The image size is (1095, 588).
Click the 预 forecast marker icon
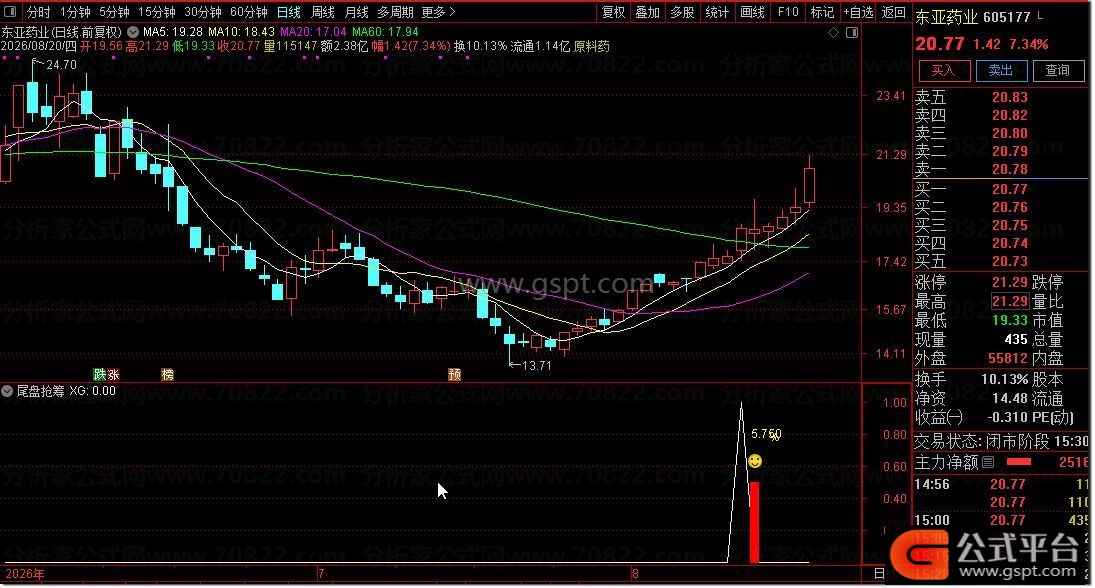click(455, 375)
